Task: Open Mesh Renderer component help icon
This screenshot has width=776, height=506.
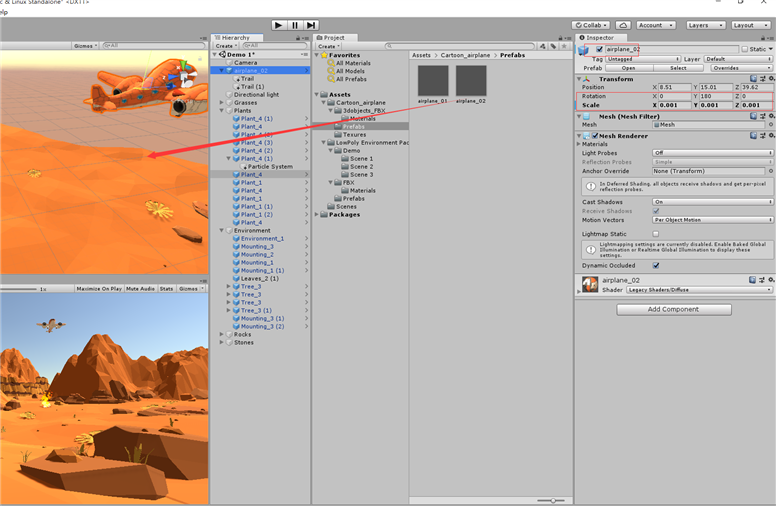Action: pos(753,136)
